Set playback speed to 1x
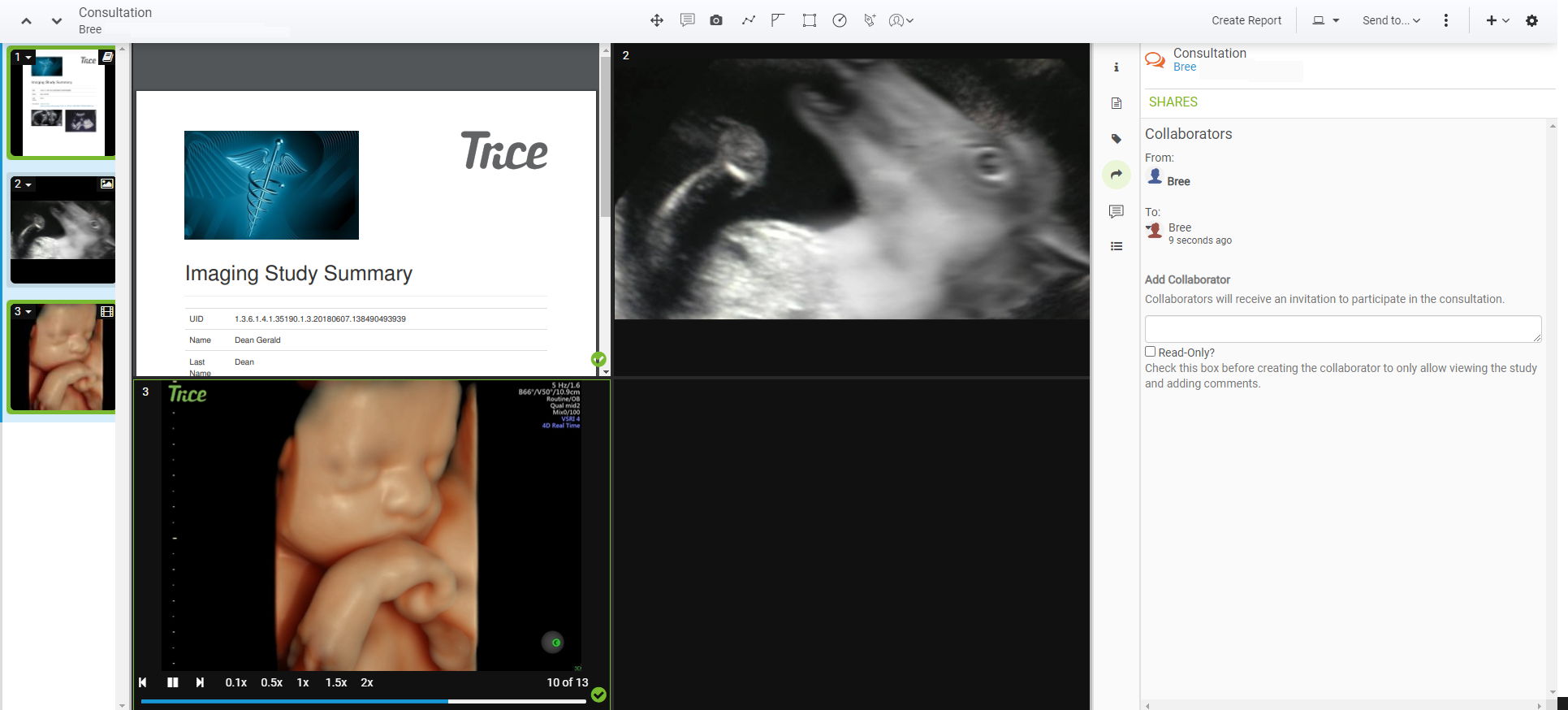1568x710 pixels. [x=303, y=682]
